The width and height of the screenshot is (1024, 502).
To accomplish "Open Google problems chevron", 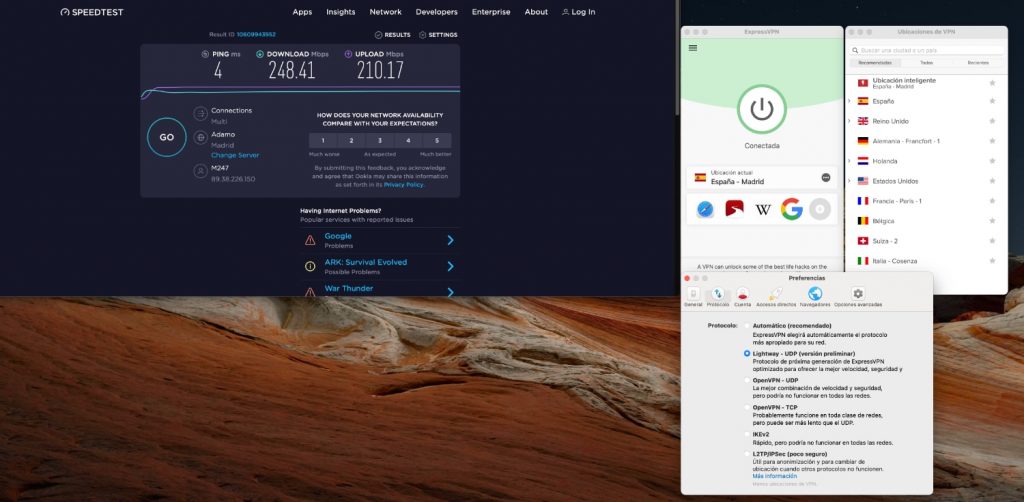I will (x=451, y=240).
